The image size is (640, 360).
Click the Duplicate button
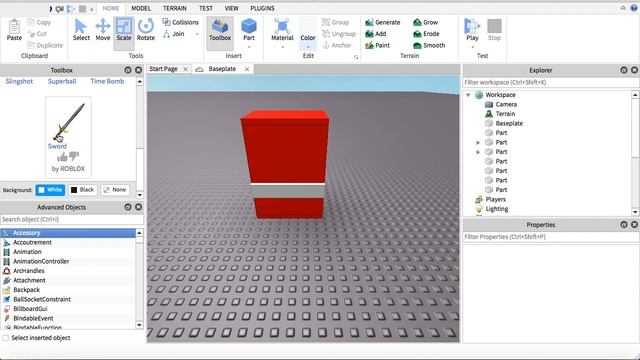[45, 45]
